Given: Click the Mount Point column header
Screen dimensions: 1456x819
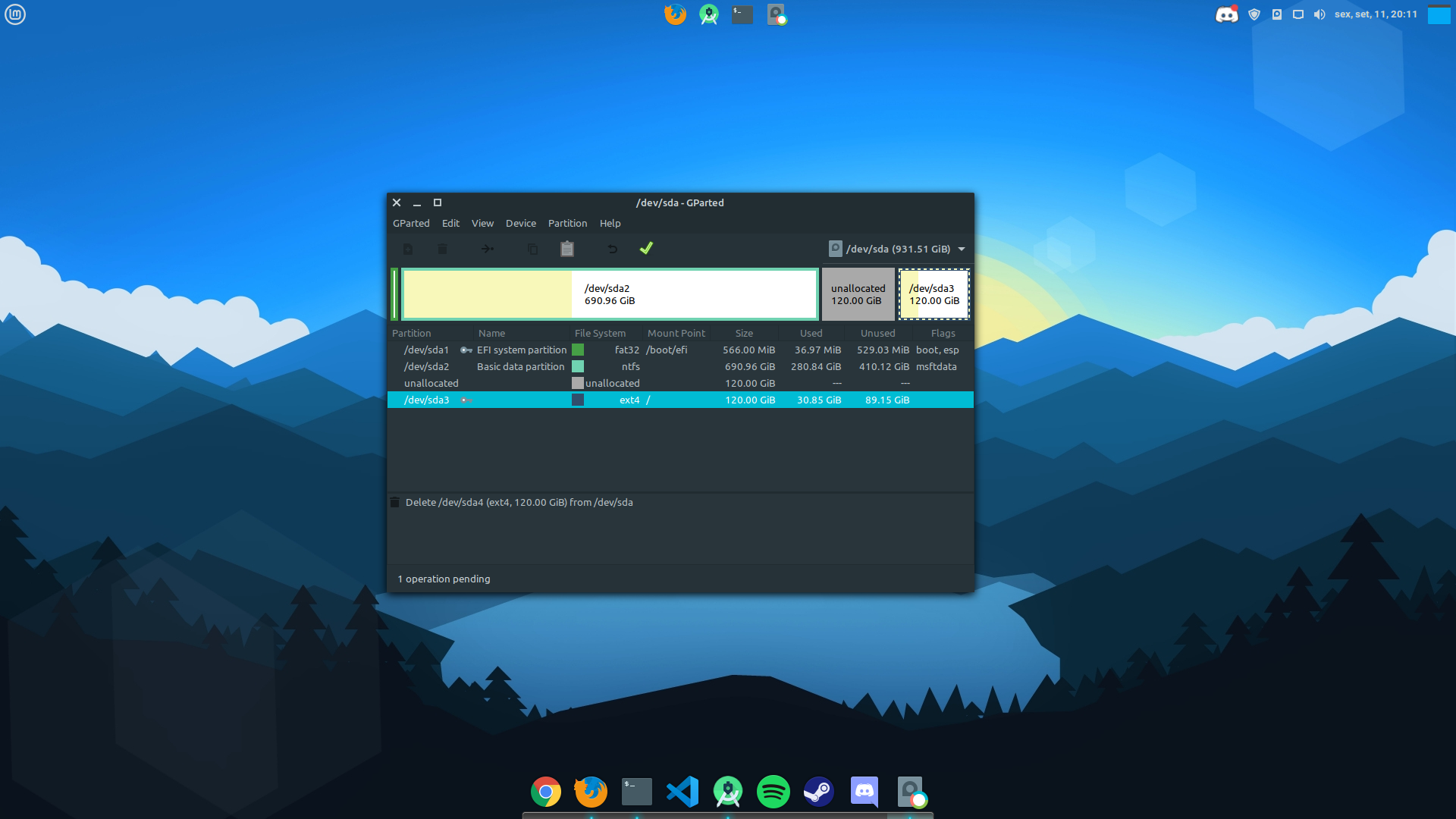Looking at the screenshot, I should [676, 333].
